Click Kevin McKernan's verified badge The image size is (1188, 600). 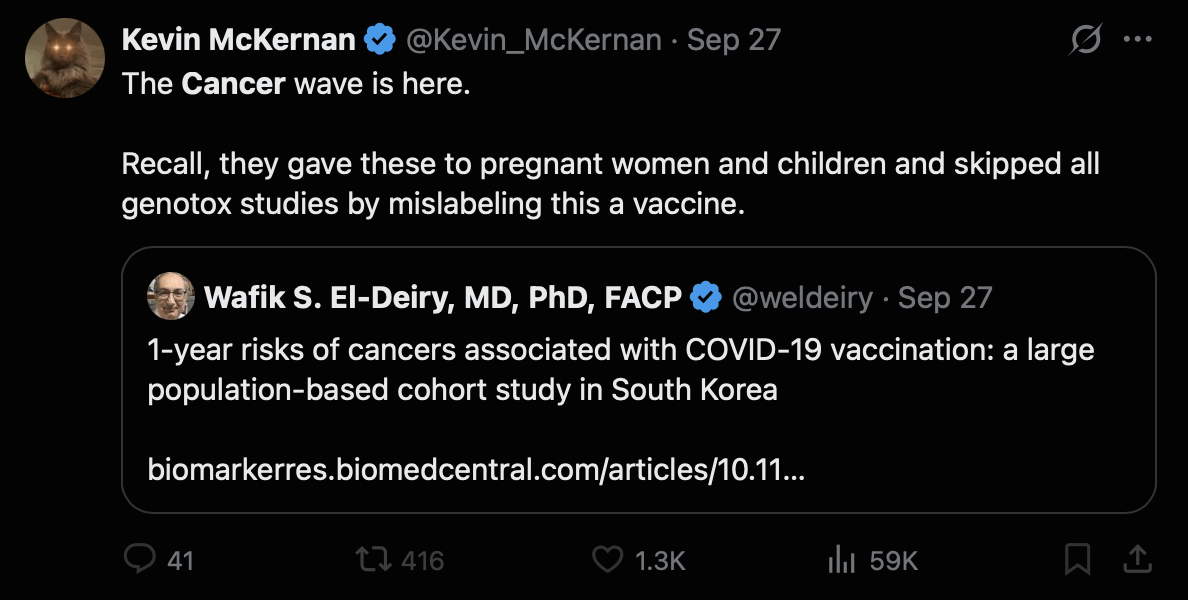click(x=378, y=41)
